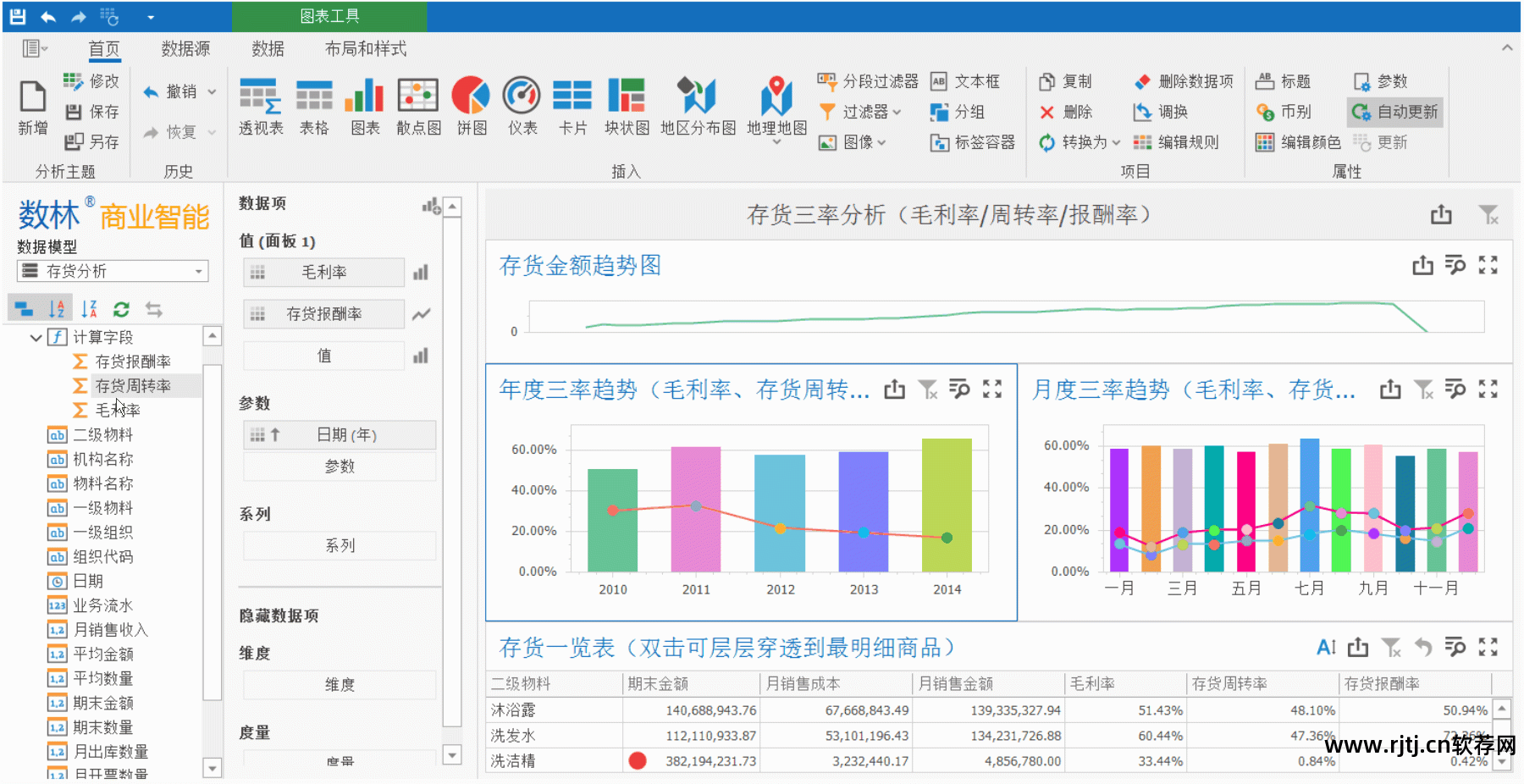This screenshot has width=1524, height=784.
Task: Switch 存货报酬率 series to line chart type
Action: (x=421, y=314)
